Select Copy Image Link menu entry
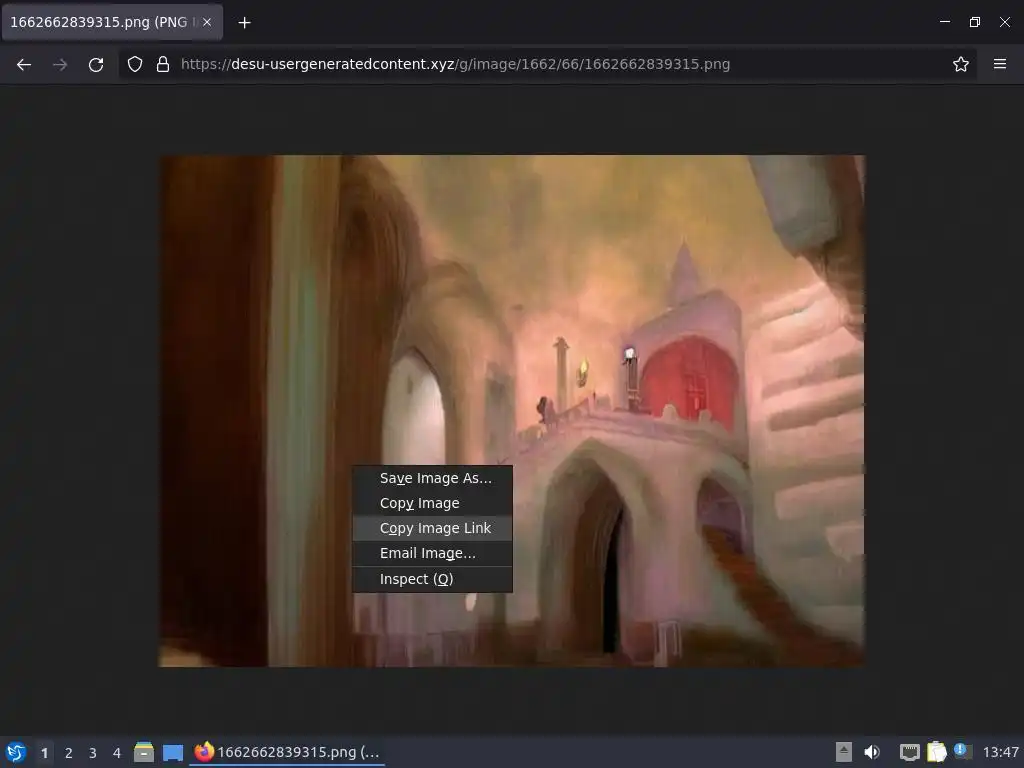The width and height of the screenshot is (1024, 768). point(432,528)
